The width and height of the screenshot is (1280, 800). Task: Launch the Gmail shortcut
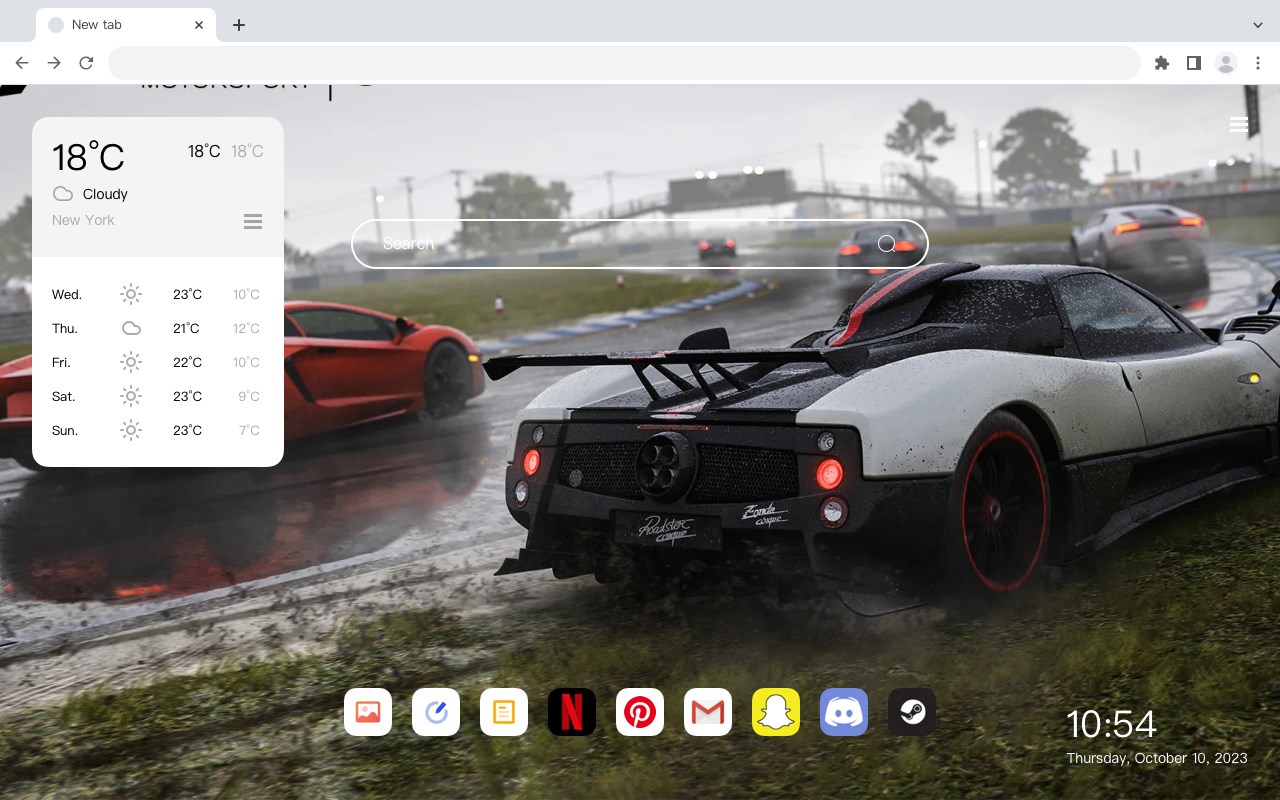(x=708, y=712)
